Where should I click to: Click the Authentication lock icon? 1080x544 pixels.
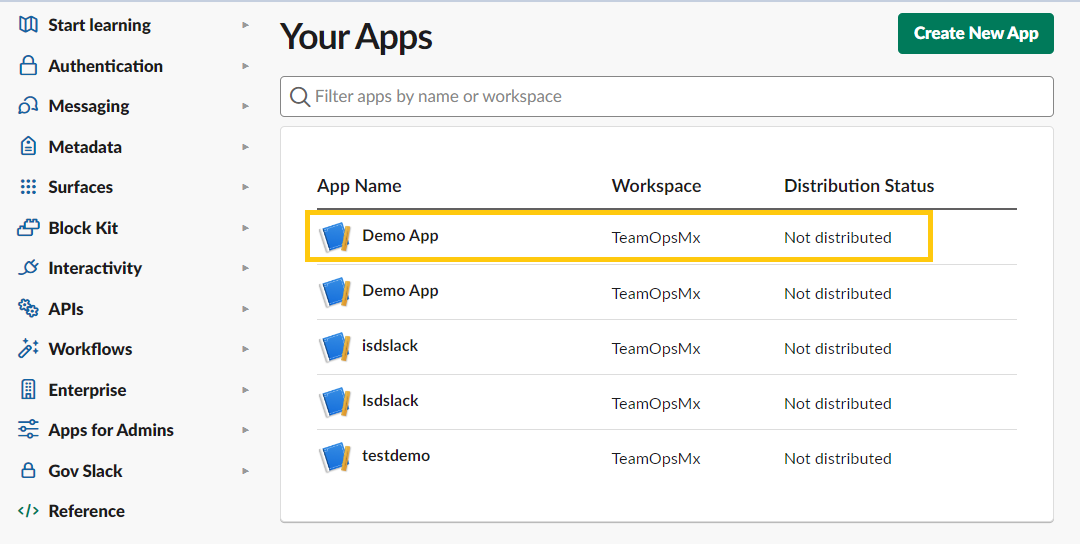[28, 66]
